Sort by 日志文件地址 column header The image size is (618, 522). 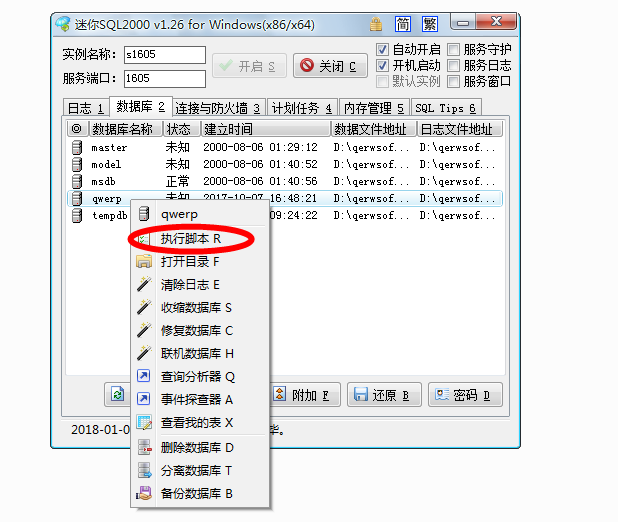pos(460,129)
